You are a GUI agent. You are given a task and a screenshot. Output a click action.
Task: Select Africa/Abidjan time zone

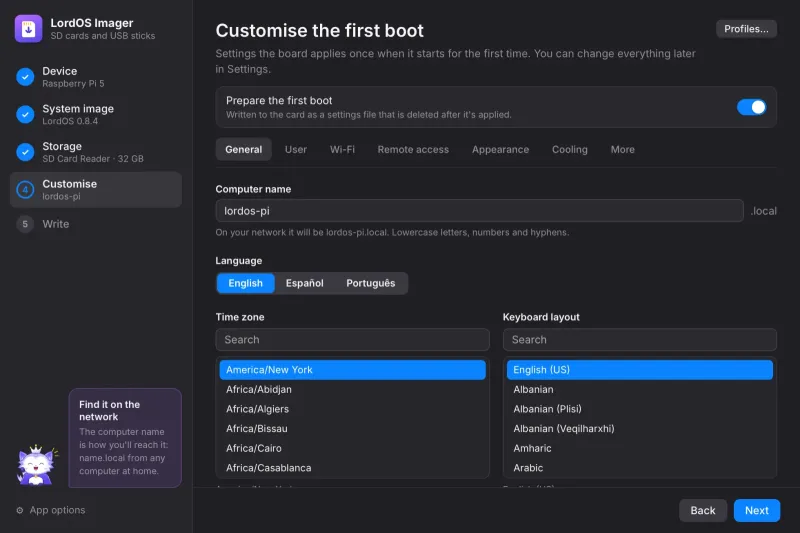(353, 390)
